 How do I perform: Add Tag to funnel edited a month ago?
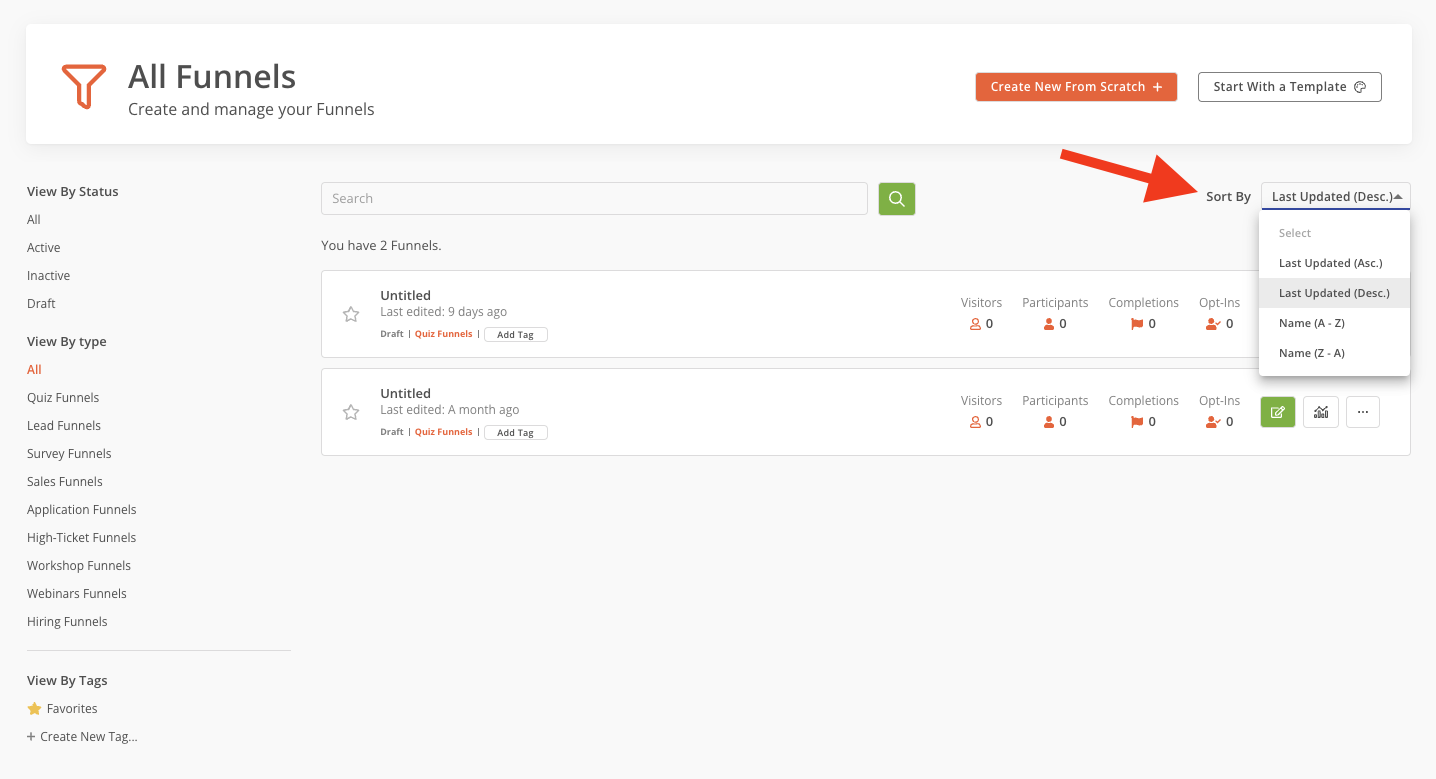(x=516, y=432)
